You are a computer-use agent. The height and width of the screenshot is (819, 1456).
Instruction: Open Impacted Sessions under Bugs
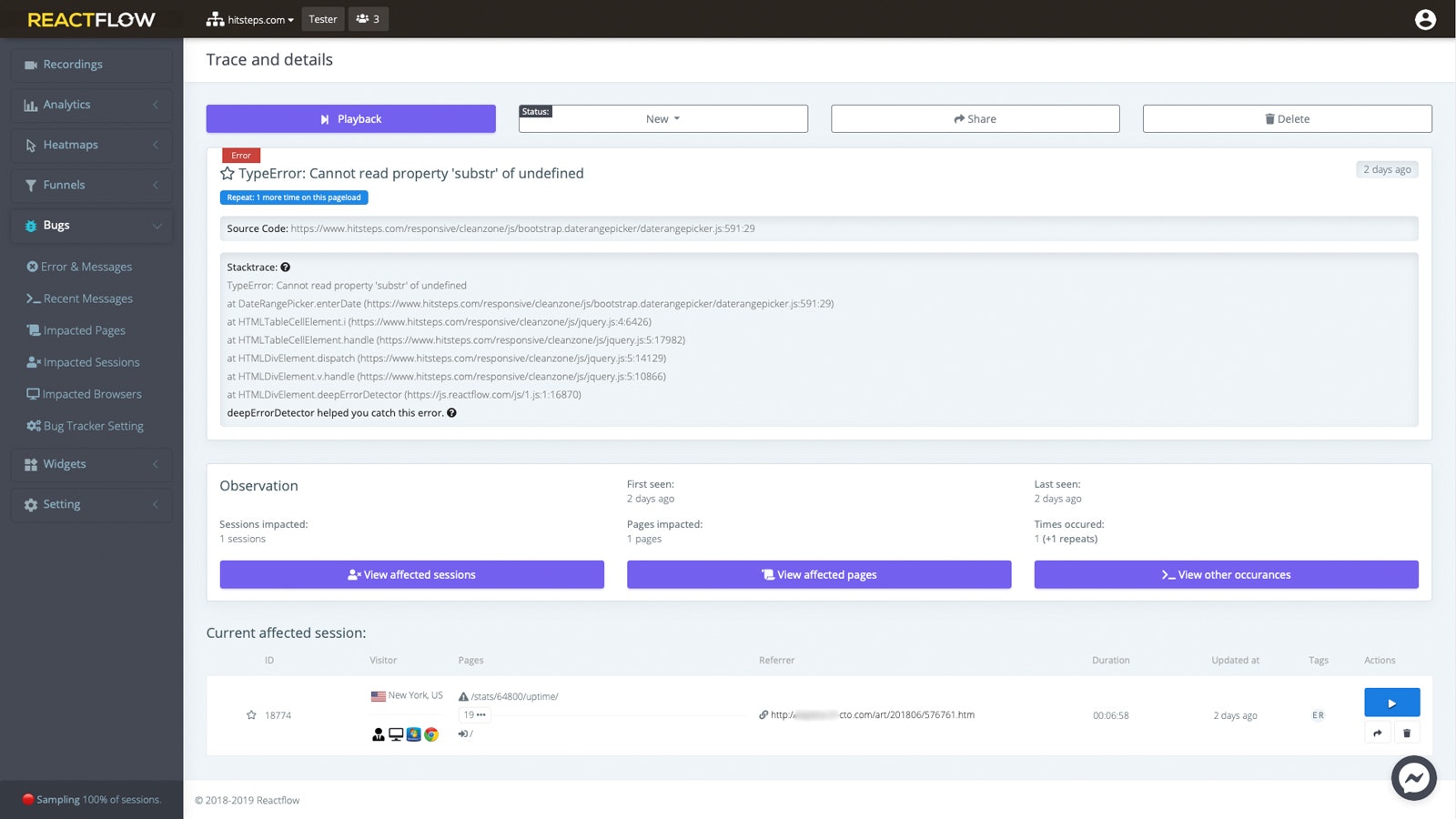coord(88,361)
